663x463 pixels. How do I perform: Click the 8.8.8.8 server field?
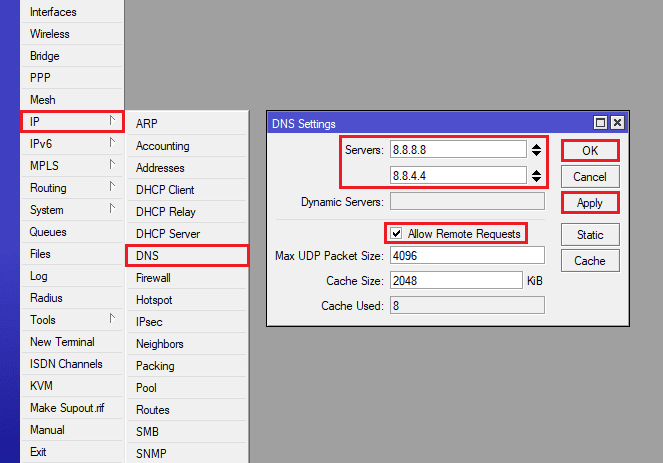tap(458, 150)
